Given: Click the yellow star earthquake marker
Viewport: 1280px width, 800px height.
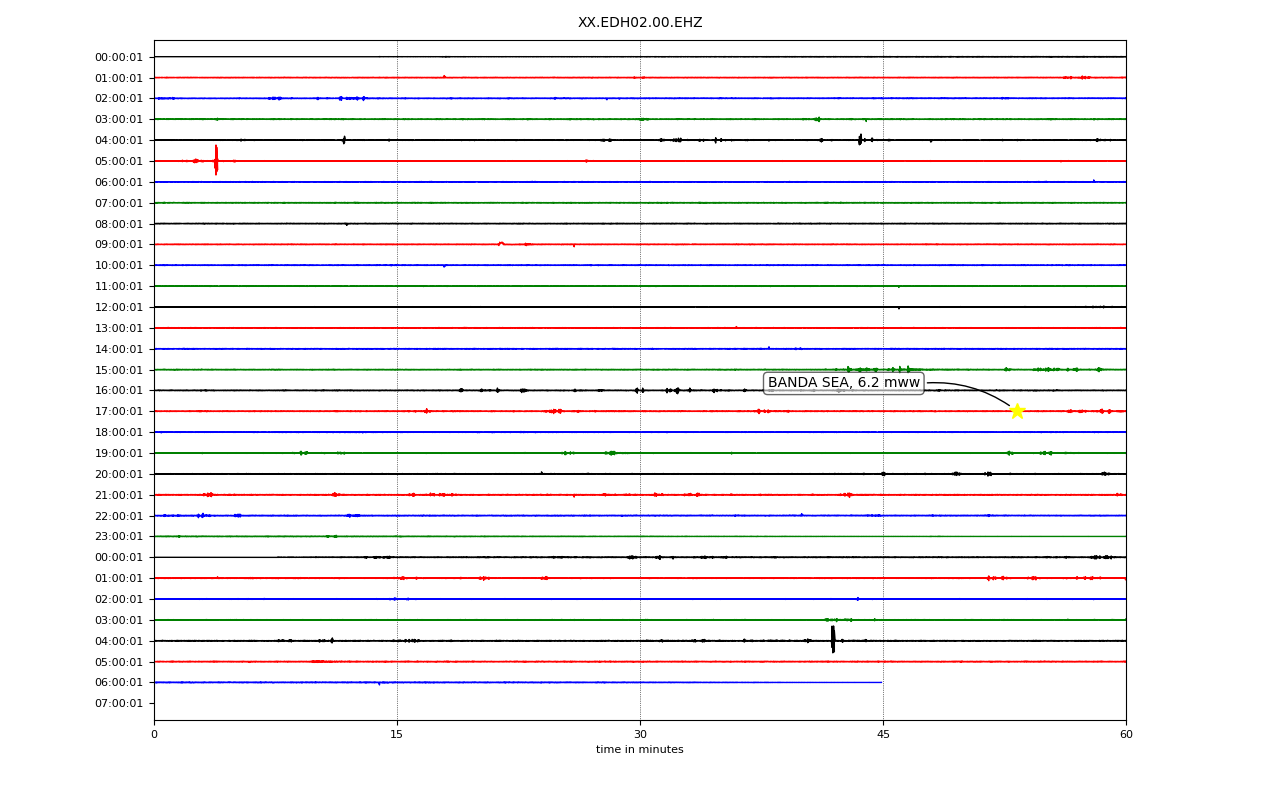Looking at the screenshot, I should pos(1017,411).
